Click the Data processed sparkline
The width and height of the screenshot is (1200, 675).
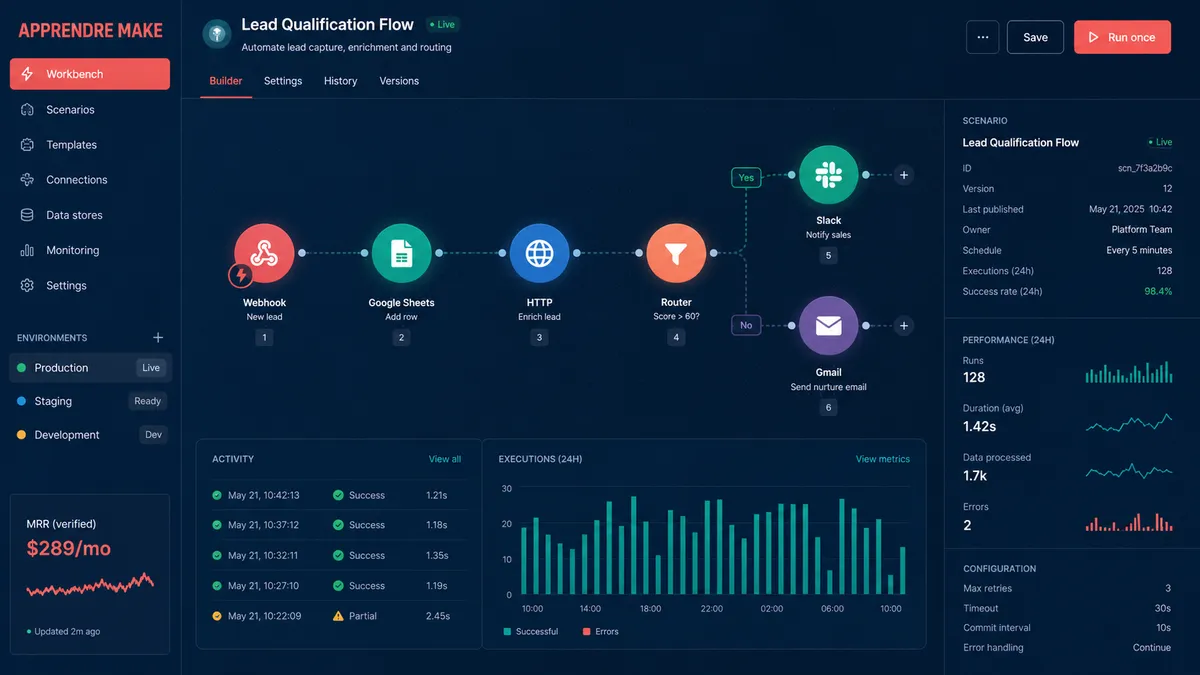coord(1129,471)
